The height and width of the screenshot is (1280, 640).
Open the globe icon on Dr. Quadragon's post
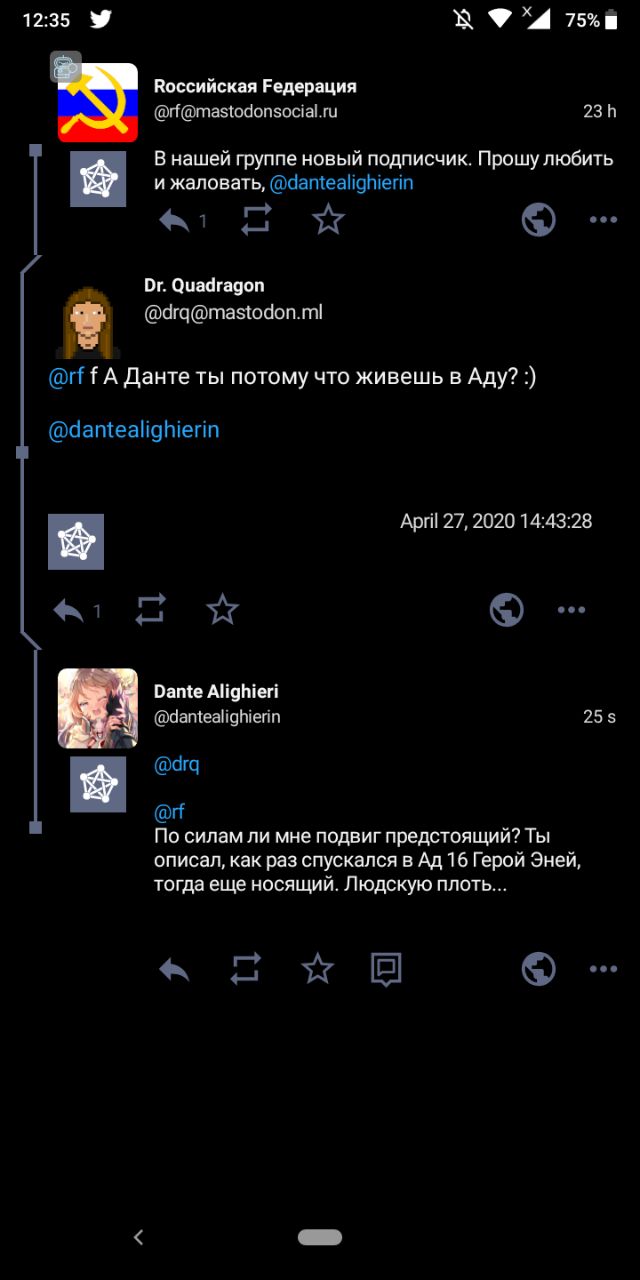point(507,610)
